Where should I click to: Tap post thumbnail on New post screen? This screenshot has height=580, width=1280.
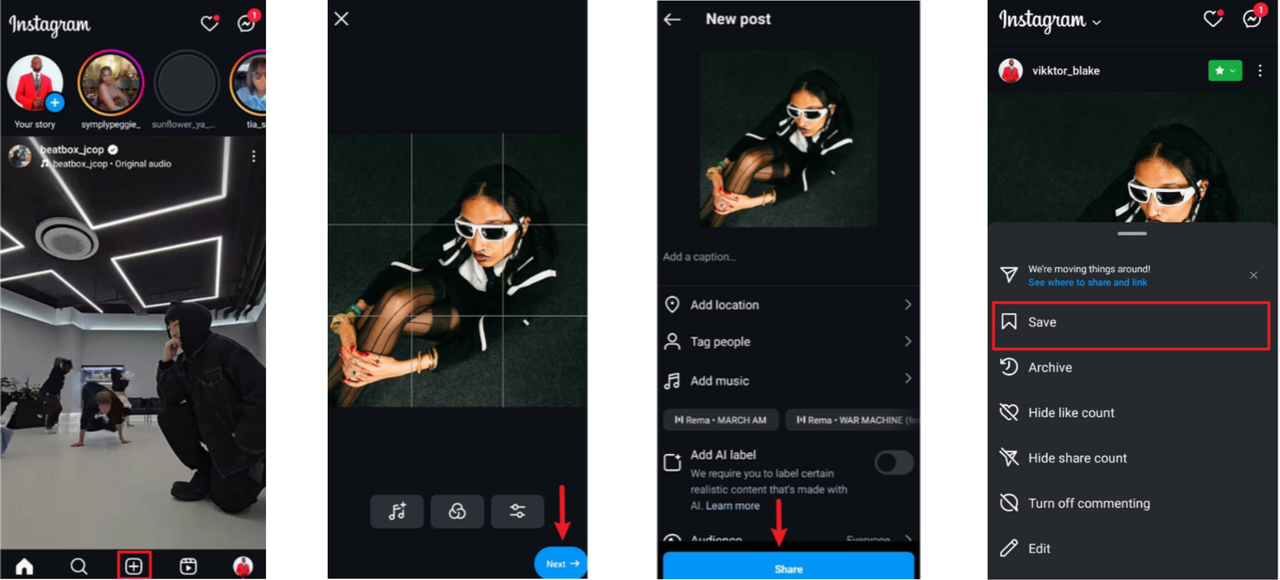789,139
